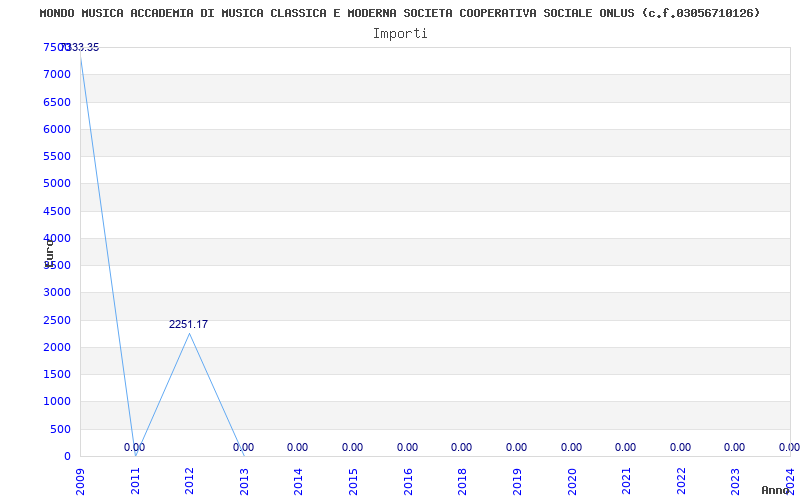Click the 500 y-axis tick label

click(x=60, y=429)
